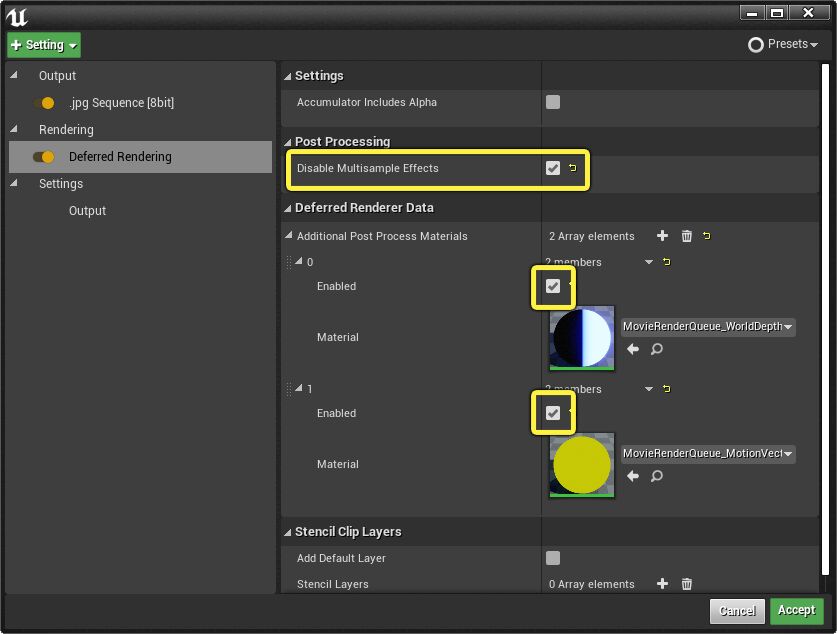Click the yellow MotionVectors material preview sphere
837x634 pixels.
coord(581,465)
